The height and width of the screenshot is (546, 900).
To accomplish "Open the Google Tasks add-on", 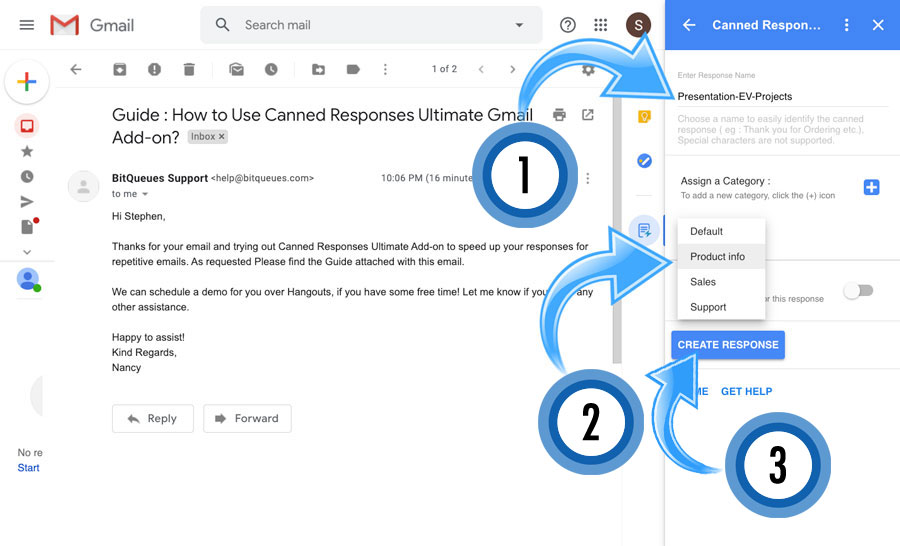I will tap(645, 161).
